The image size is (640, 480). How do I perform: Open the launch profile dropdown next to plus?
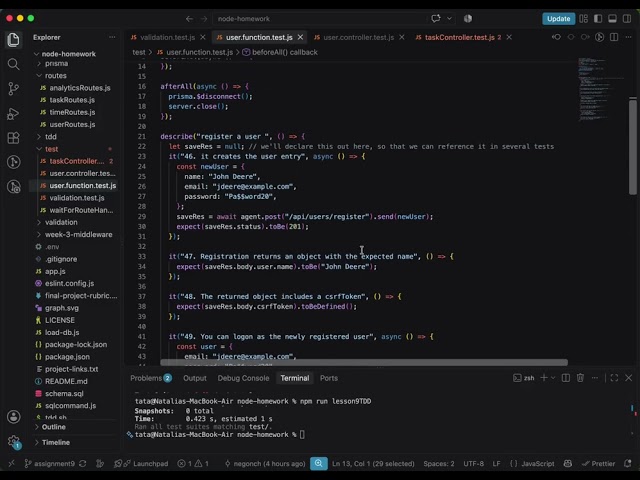click(x=553, y=378)
